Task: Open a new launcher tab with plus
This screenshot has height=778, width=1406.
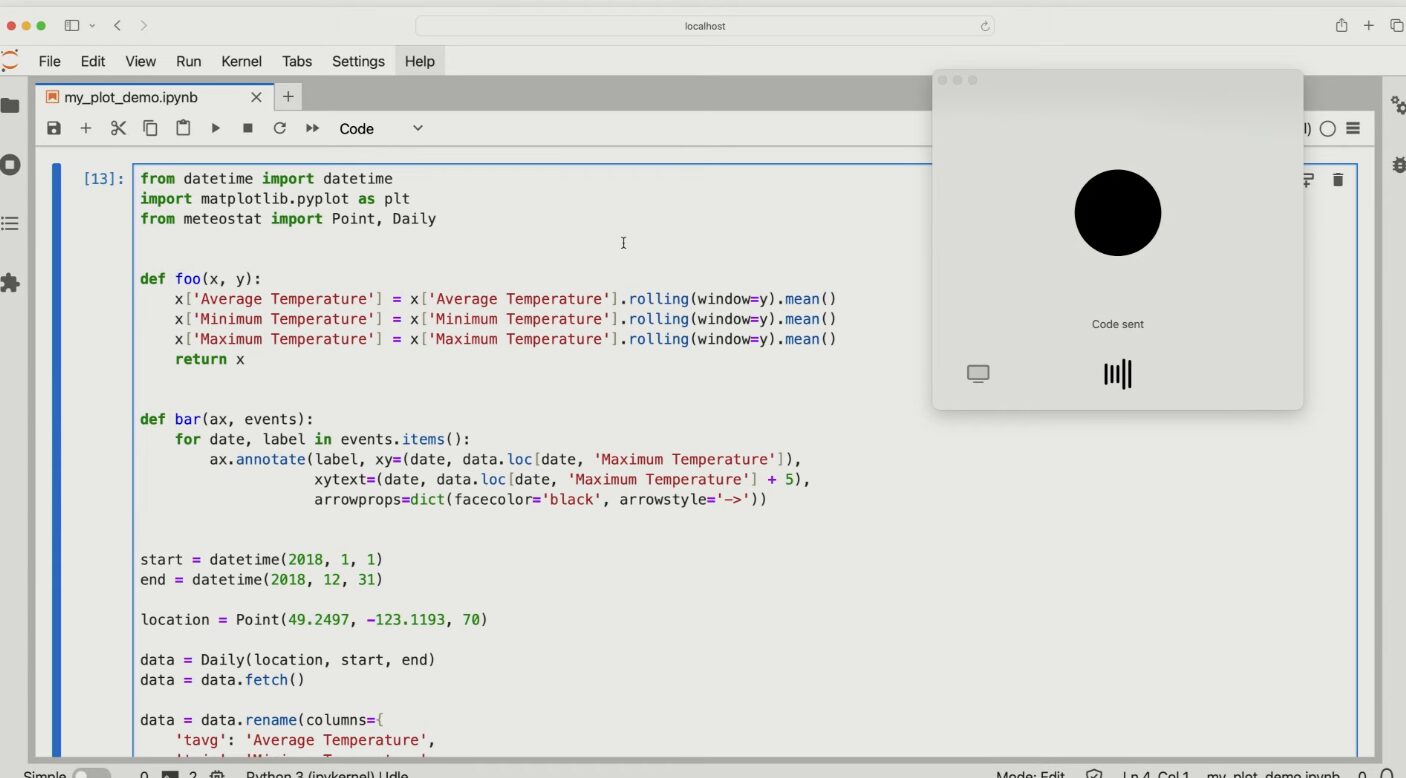Action: click(288, 97)
